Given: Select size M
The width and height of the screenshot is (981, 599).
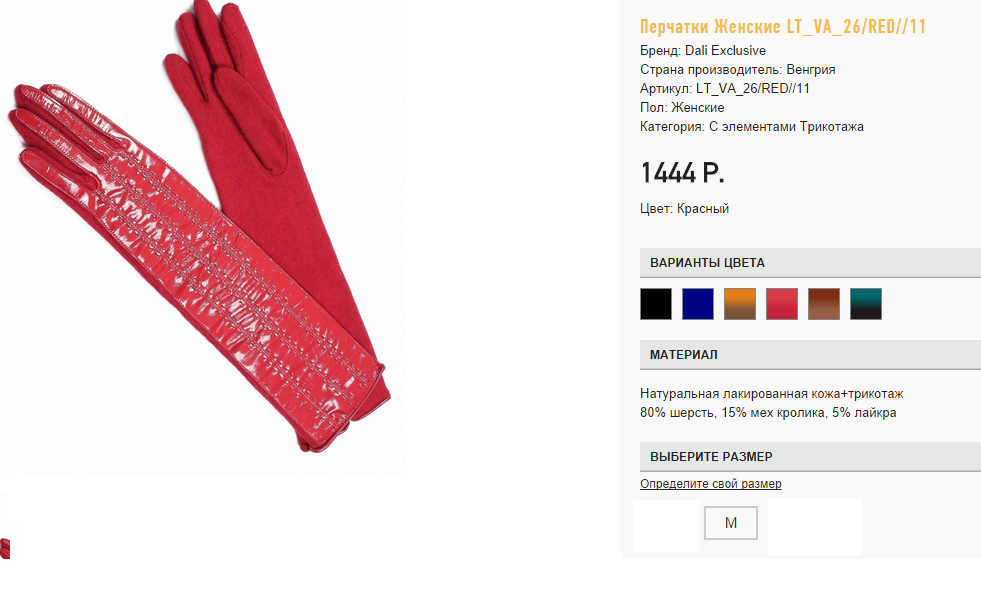Looking at the screenshot, I should pyautogui.click(x=731, y=523).
